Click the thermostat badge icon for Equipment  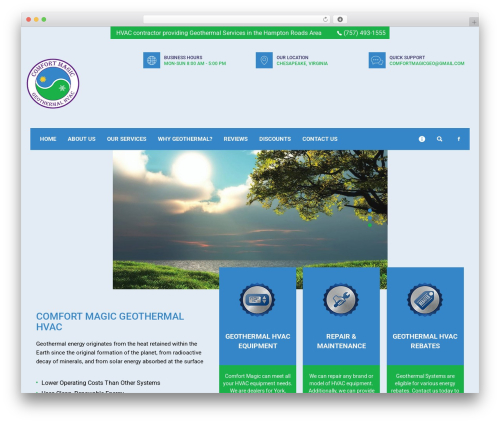257,300
